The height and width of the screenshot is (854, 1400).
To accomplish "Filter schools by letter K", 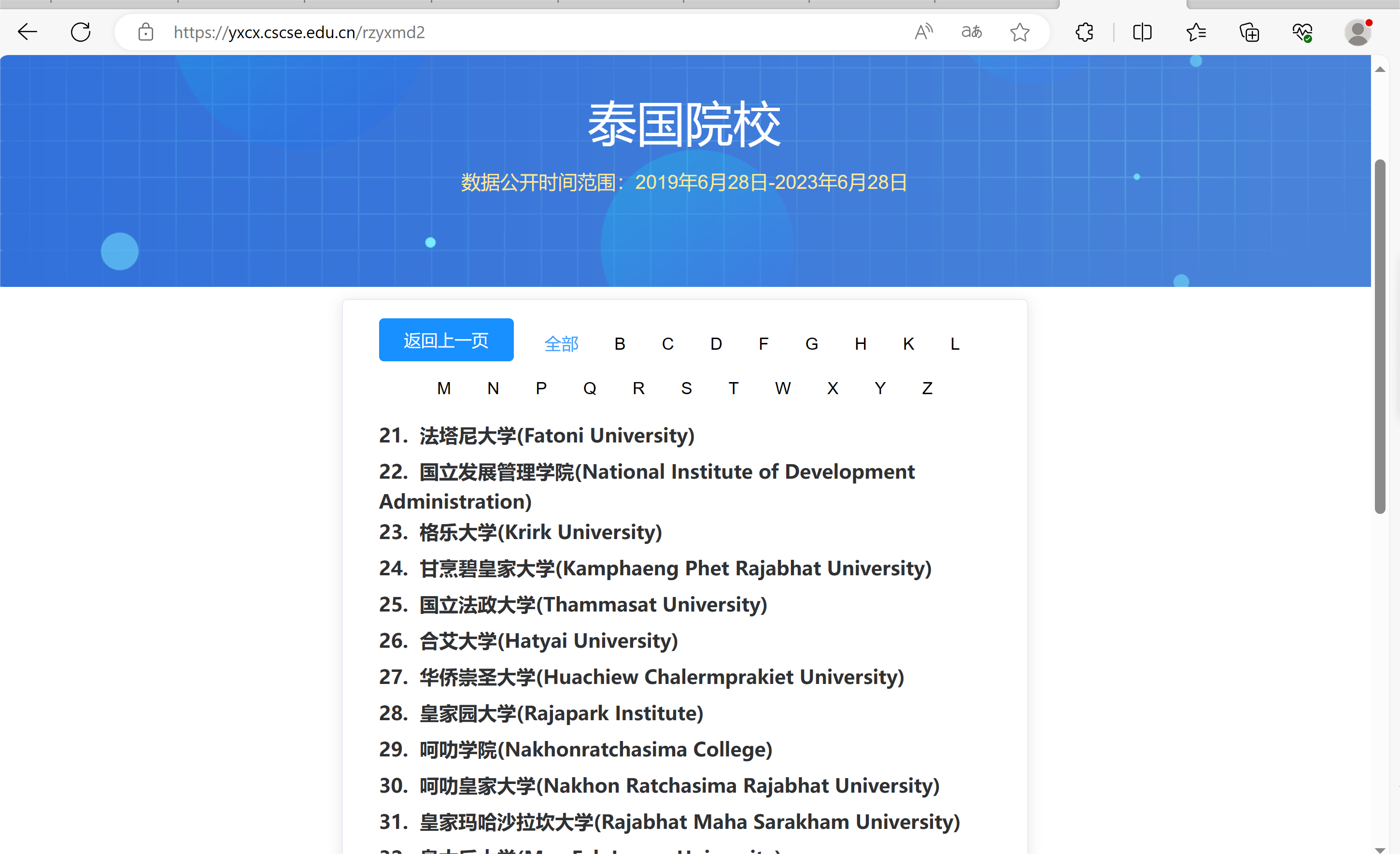I will (908, 344).
